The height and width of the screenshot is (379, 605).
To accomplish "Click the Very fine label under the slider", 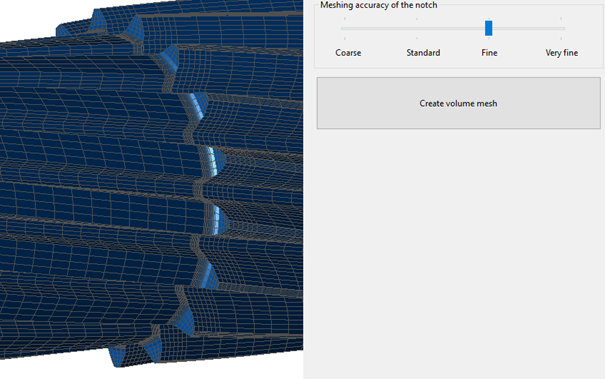I will pos(561,53).
